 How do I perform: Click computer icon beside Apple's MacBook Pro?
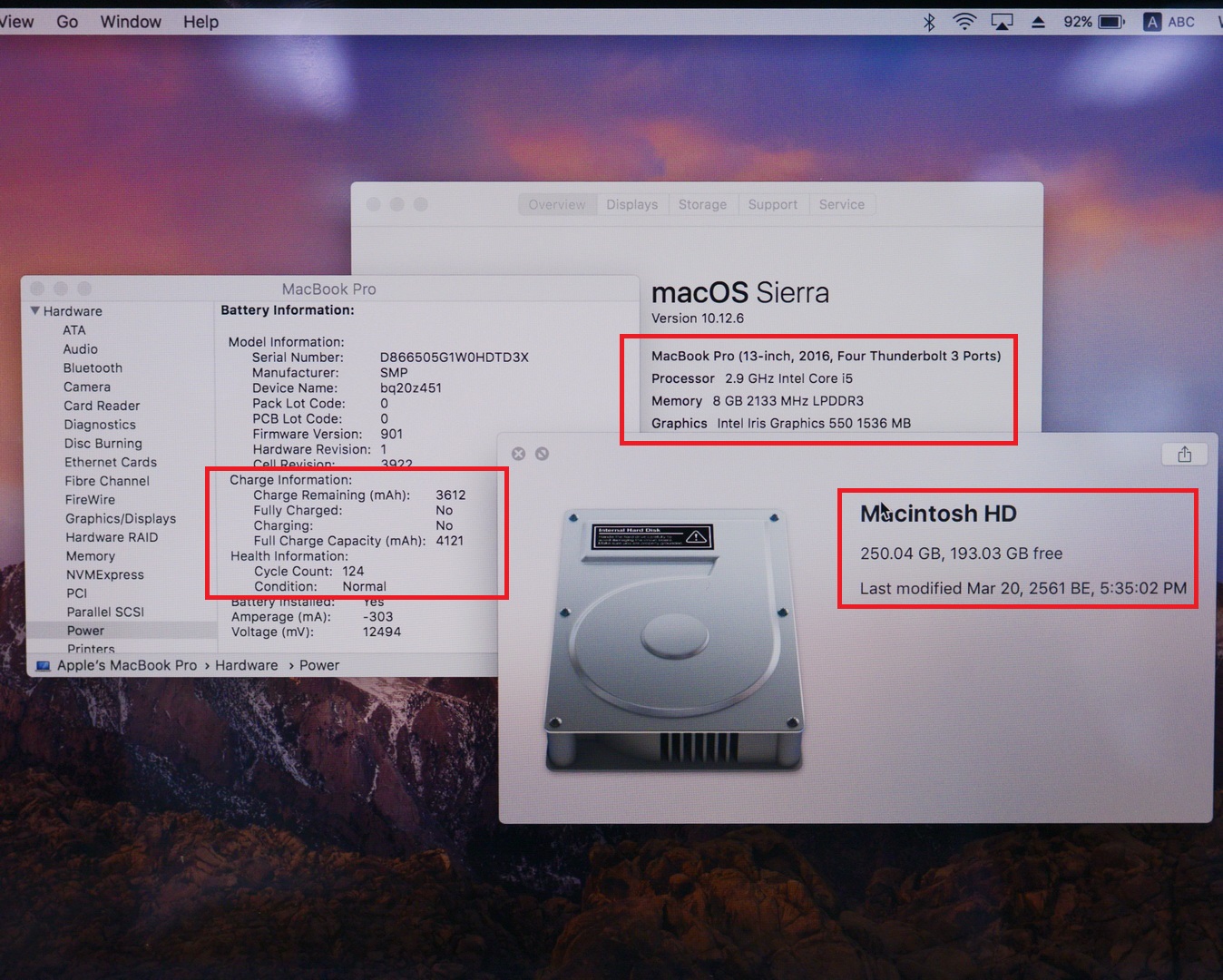pos(43,666)
